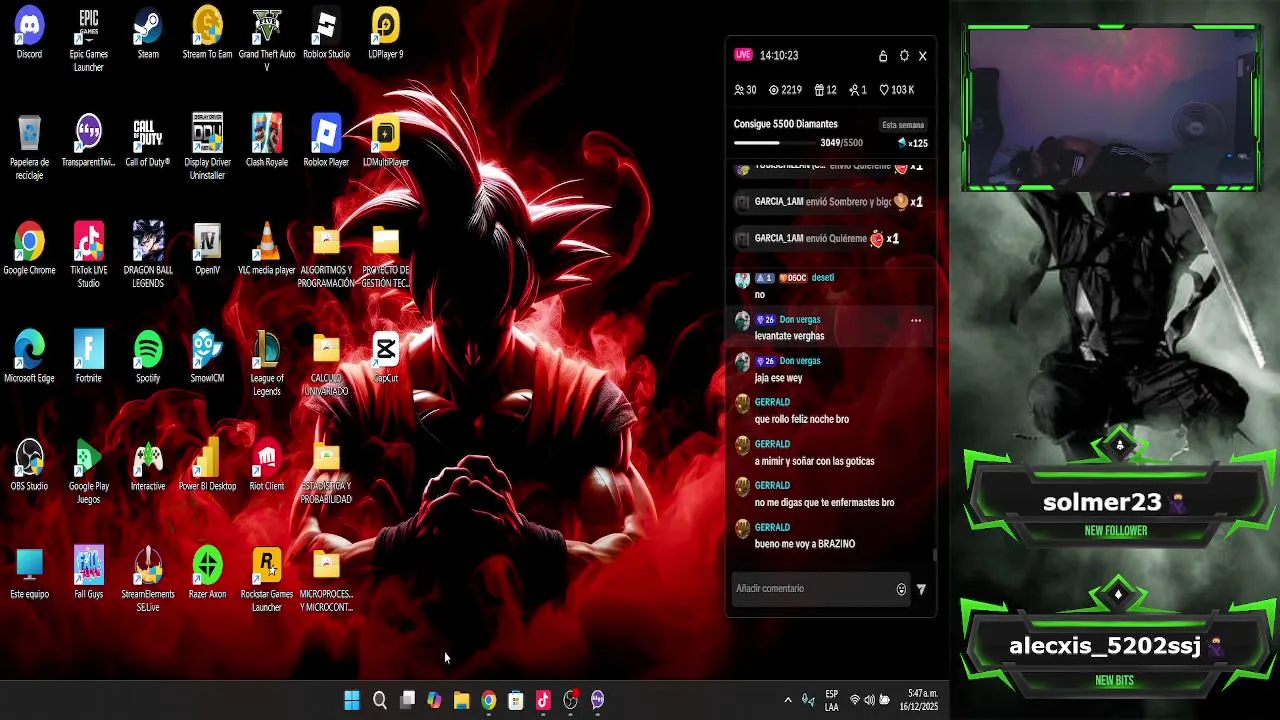Click GERRALD's comment 'bueno me voy a BRAZINO'
This screenshot has height=720, width=1280.
(x=805, y=544)
